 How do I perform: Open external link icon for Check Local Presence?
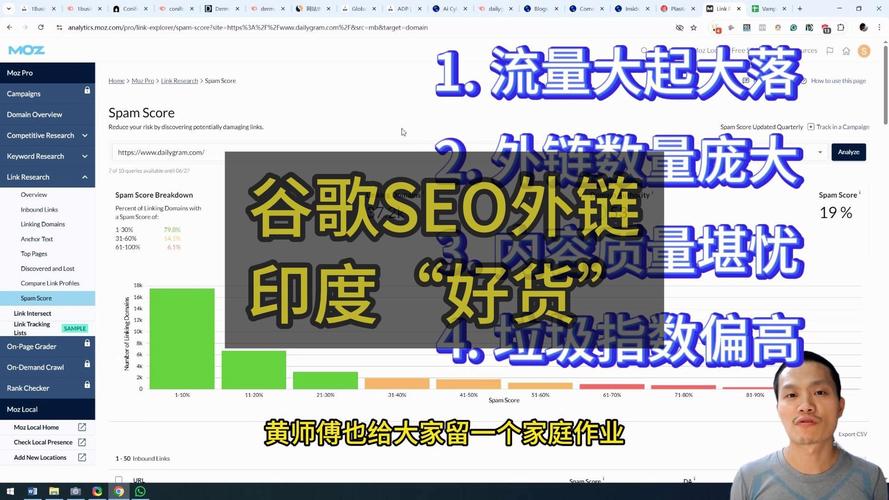pos(82,442)
